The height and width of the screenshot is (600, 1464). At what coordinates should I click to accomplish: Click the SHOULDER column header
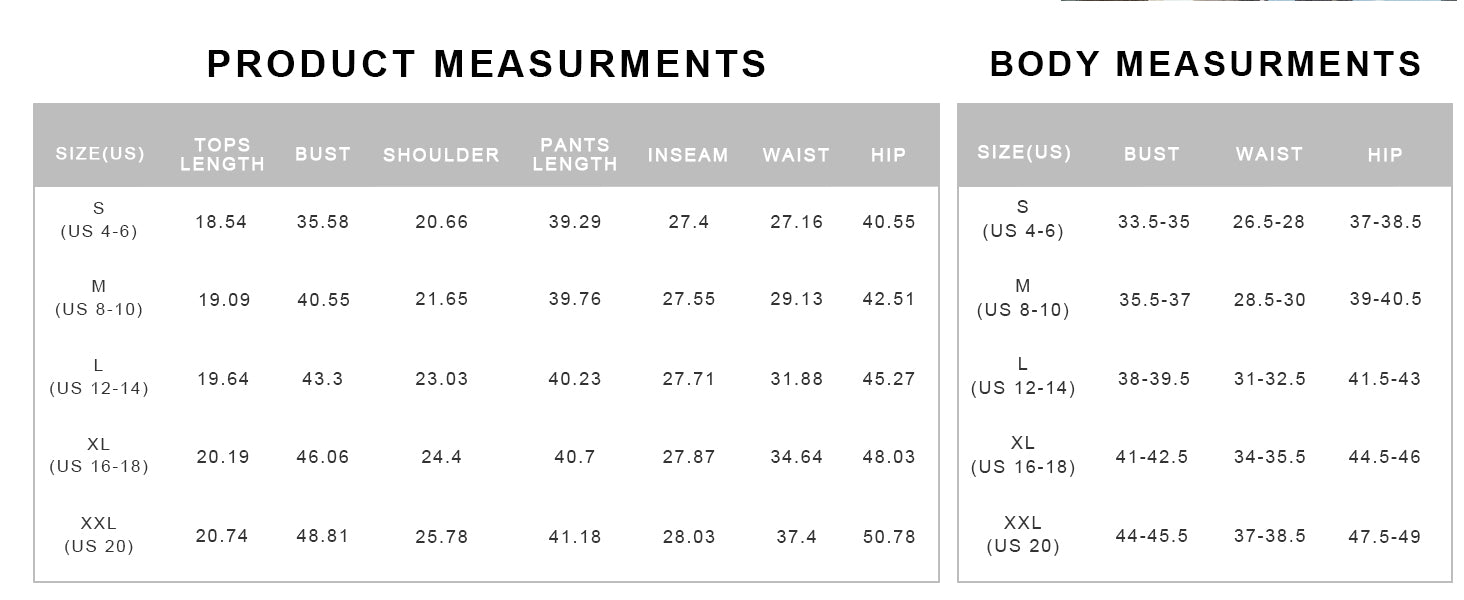(x=441, y=155)
